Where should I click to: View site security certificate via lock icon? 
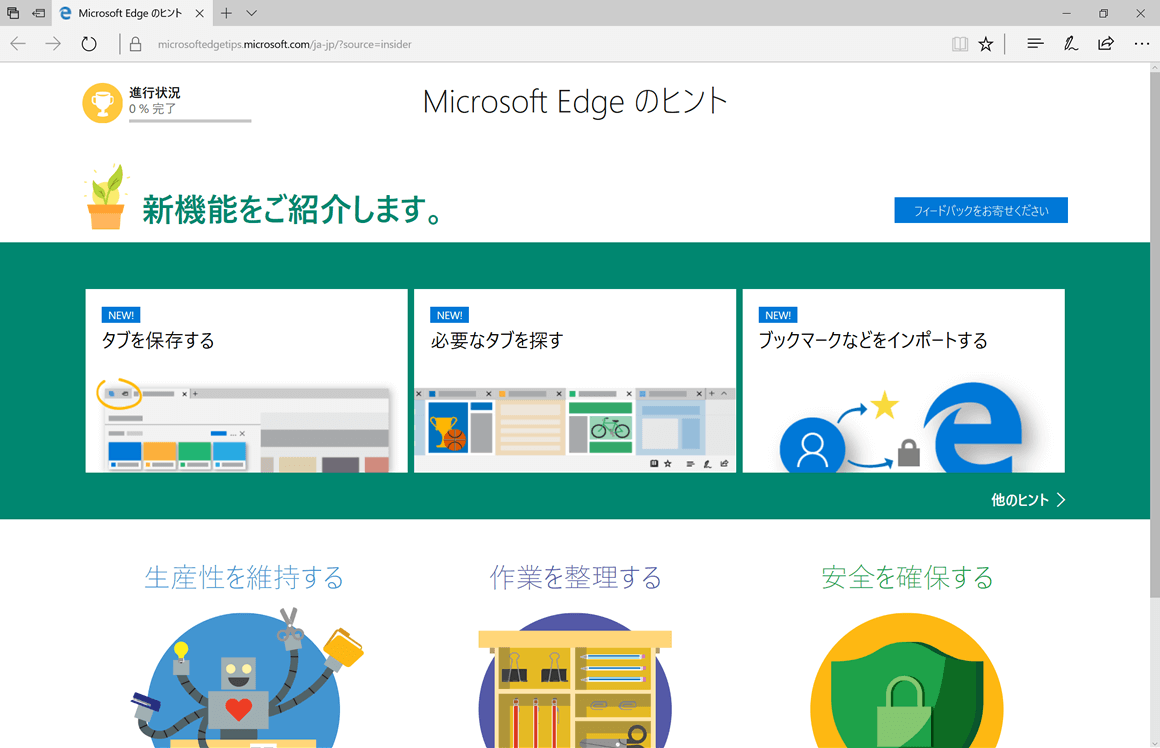(133, 44)
